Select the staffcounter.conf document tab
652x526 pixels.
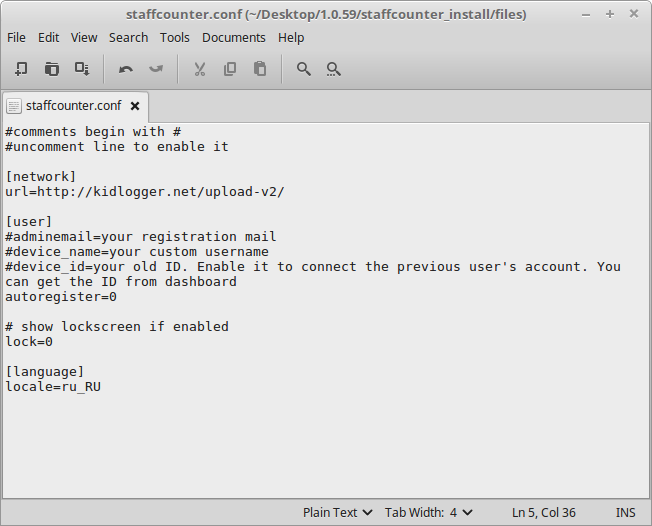point(74,106)
